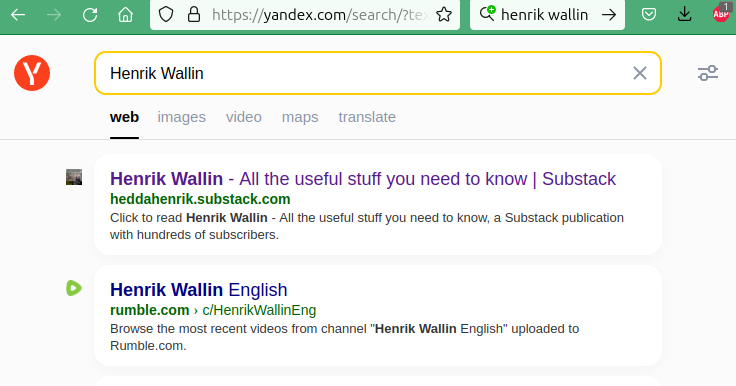Open the downloads panel
Image resolution: width=736 pixels, height=386 pixels.
tap(685, 15)
